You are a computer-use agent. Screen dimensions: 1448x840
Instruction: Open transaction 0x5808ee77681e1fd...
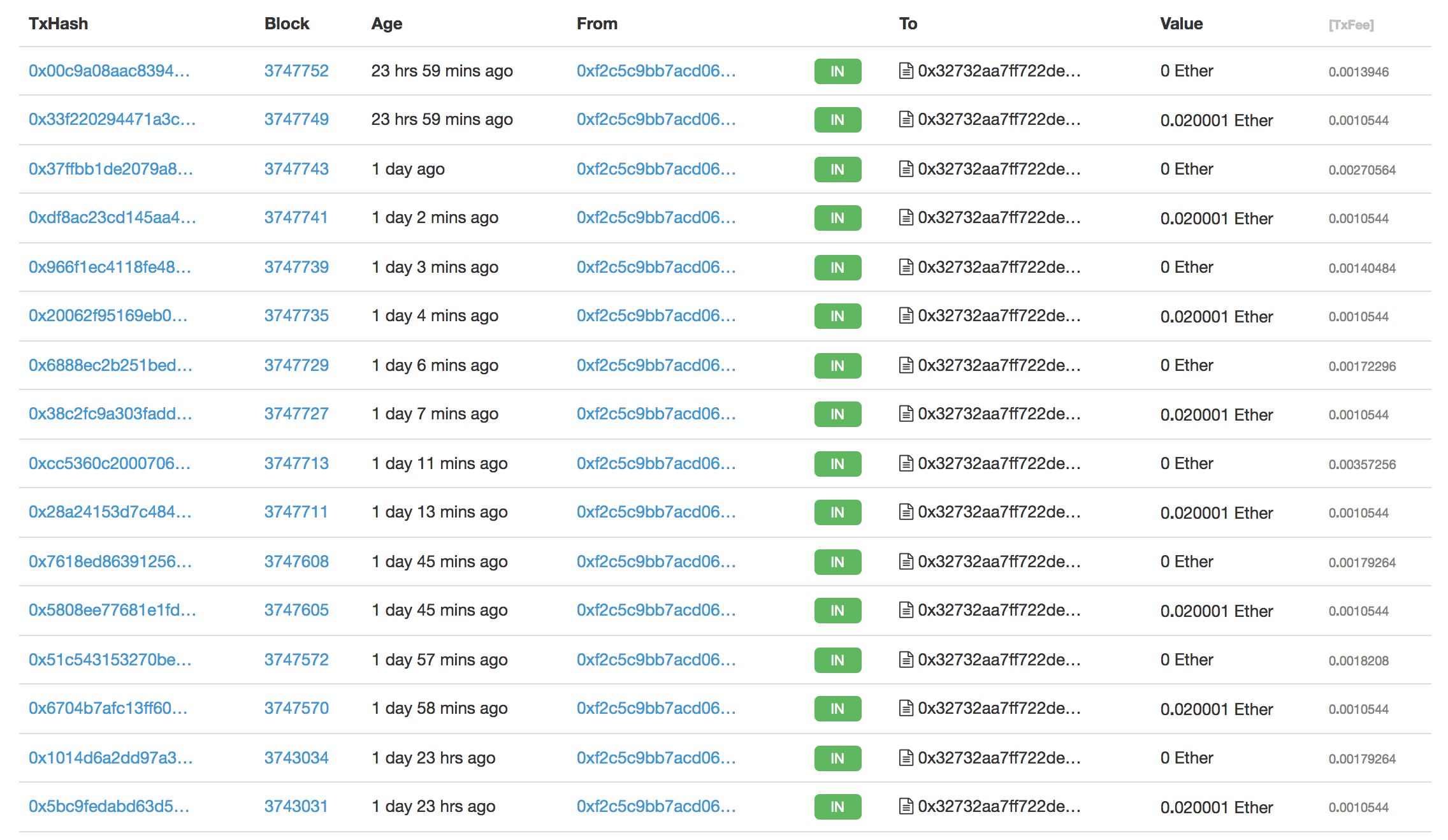[x=112, y=610]
